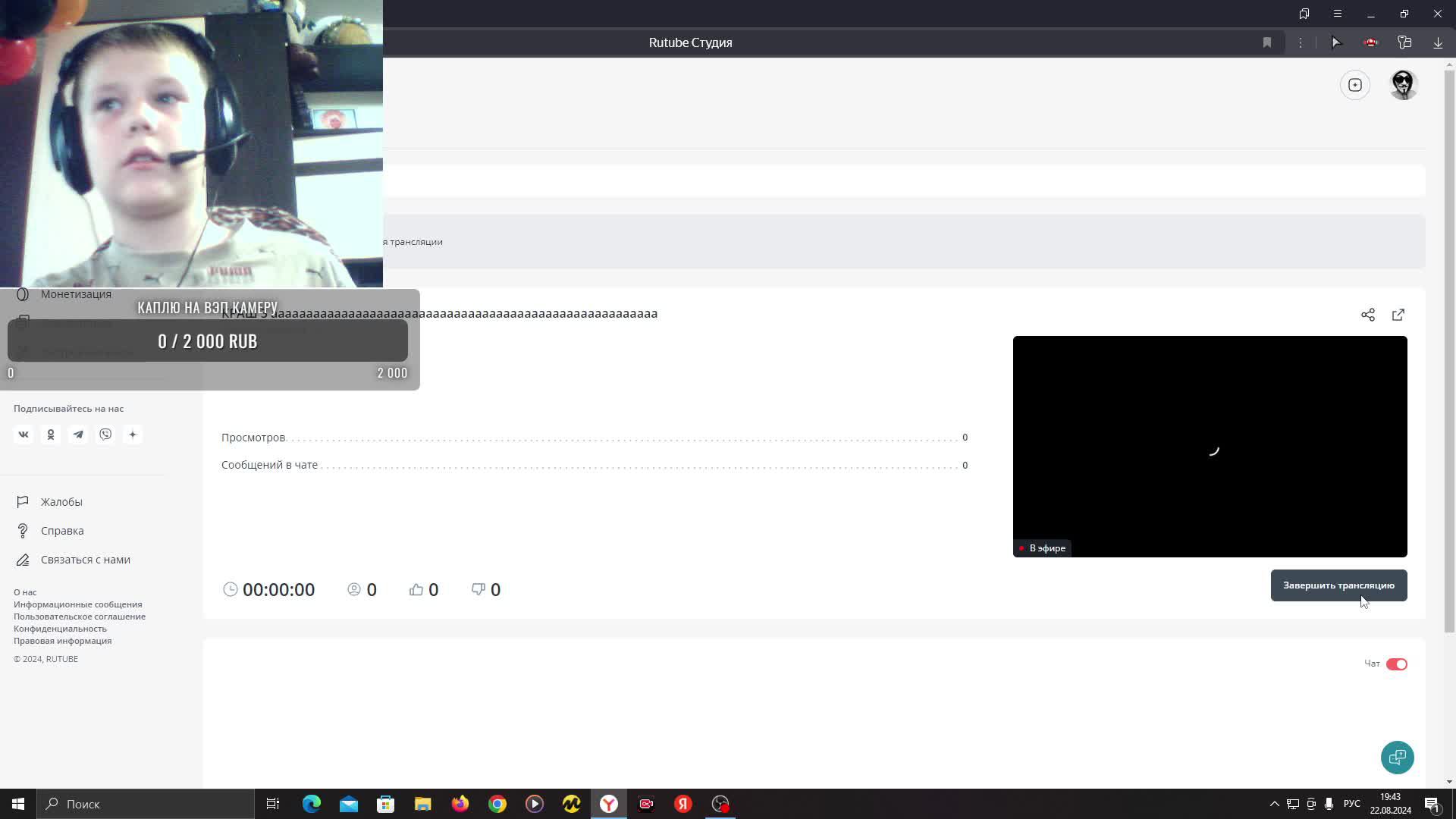Open the Информационные сообщения link

pyautogui.click(x=78, y=604)
